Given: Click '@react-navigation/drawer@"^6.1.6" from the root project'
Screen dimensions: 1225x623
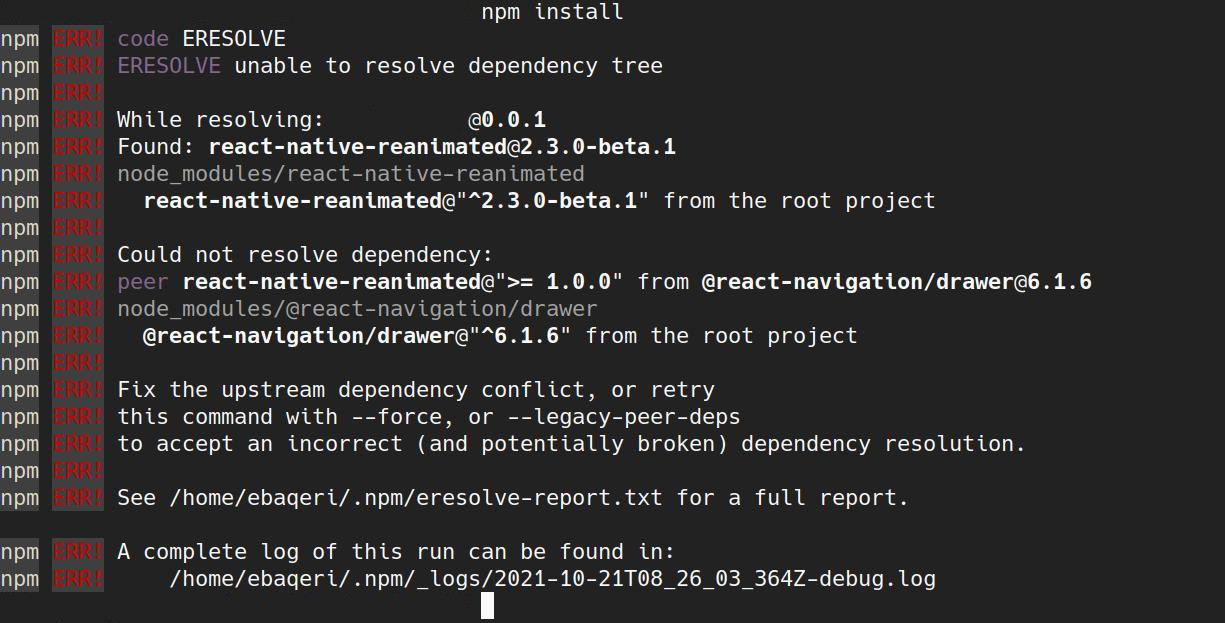Looking at the screenshot, I should click(500, 336).
